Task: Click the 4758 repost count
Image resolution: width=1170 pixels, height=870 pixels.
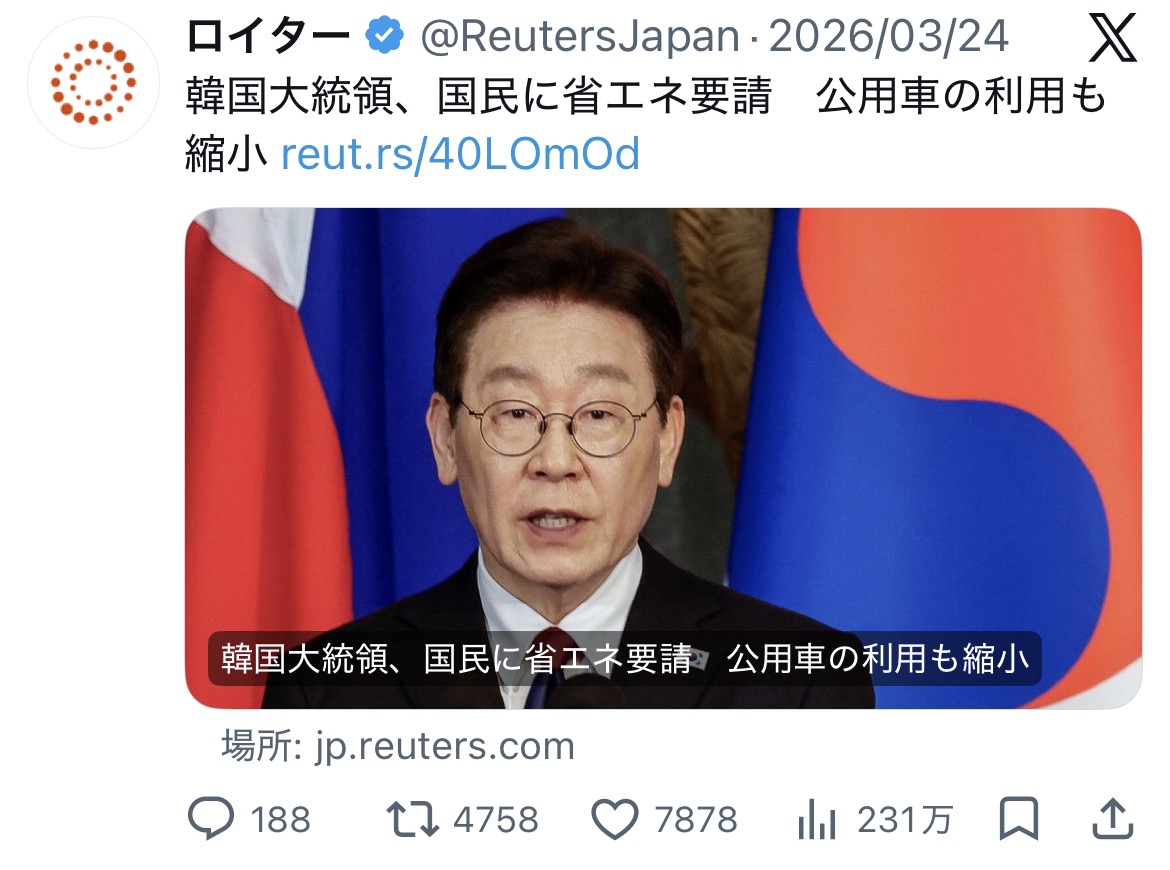Action: pos(495,819)
